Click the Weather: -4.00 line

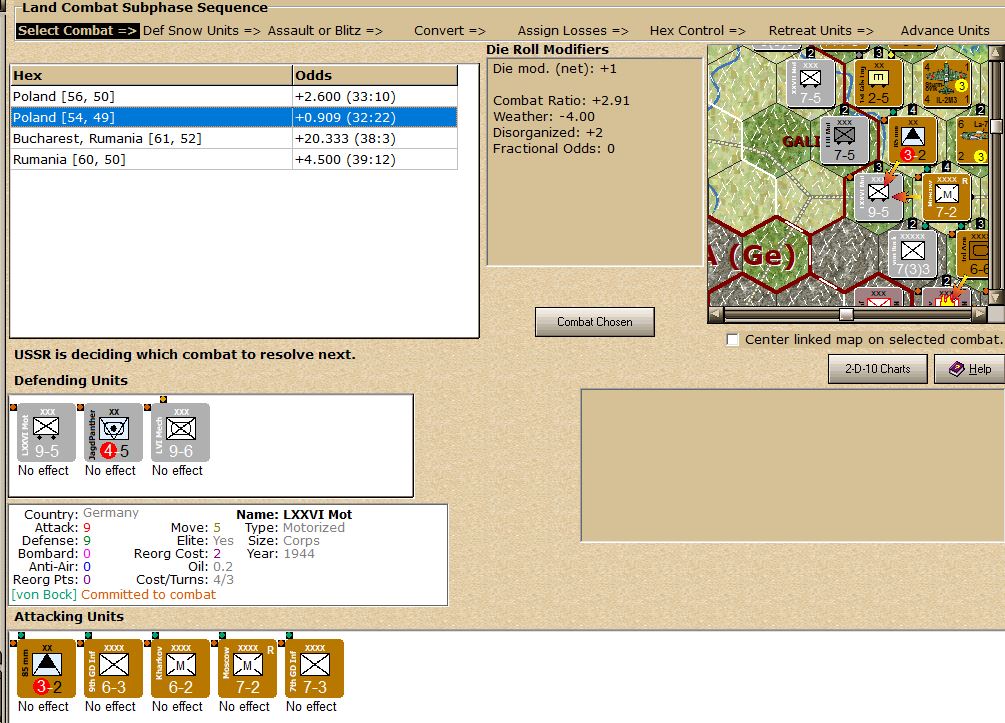point(544,117)
